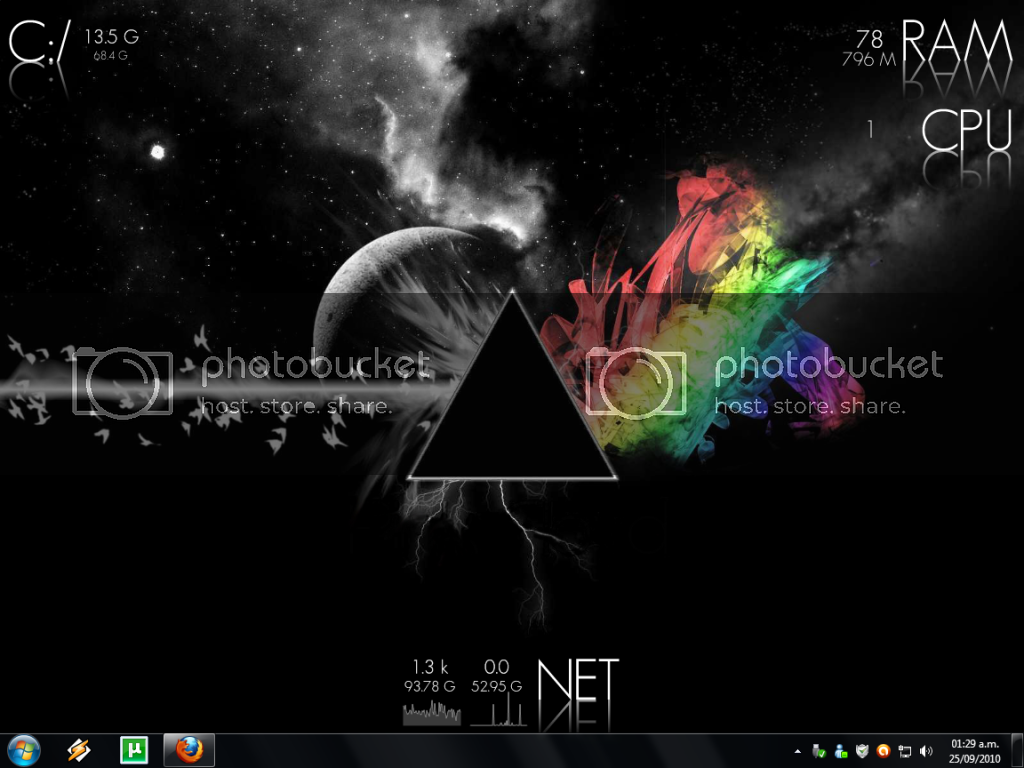Open the network connection tray icon
The width and height of the screenshot is (1024, 768).
click(904, 750)
